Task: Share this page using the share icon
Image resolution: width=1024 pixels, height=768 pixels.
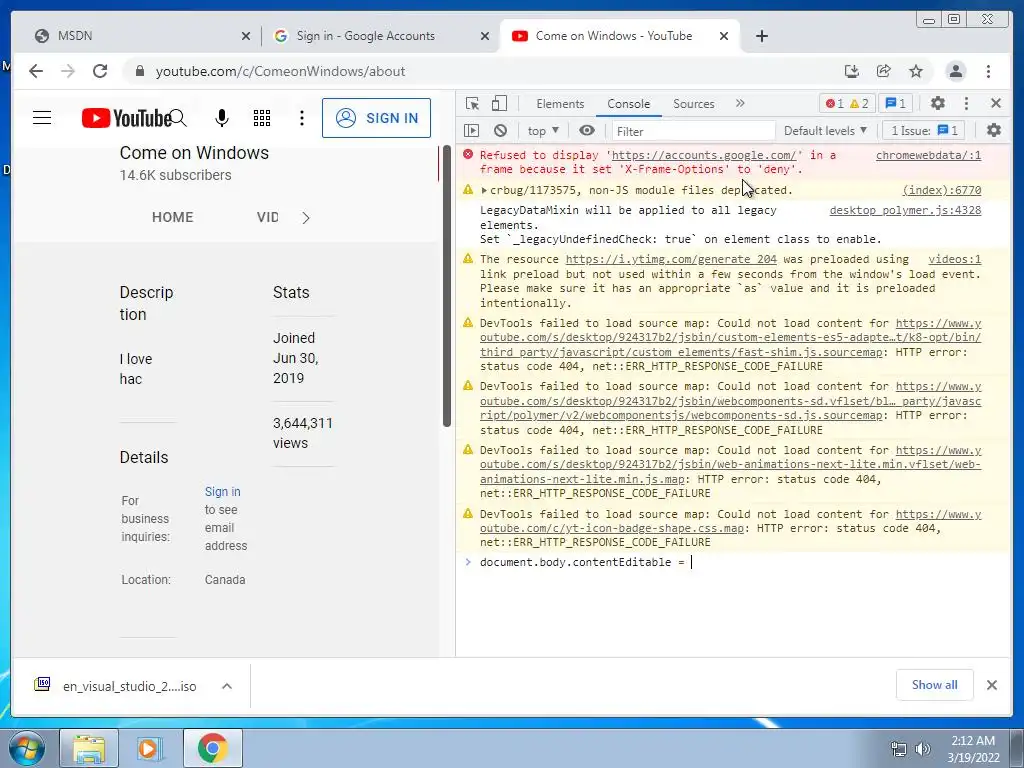Action: tap(884, 71)
